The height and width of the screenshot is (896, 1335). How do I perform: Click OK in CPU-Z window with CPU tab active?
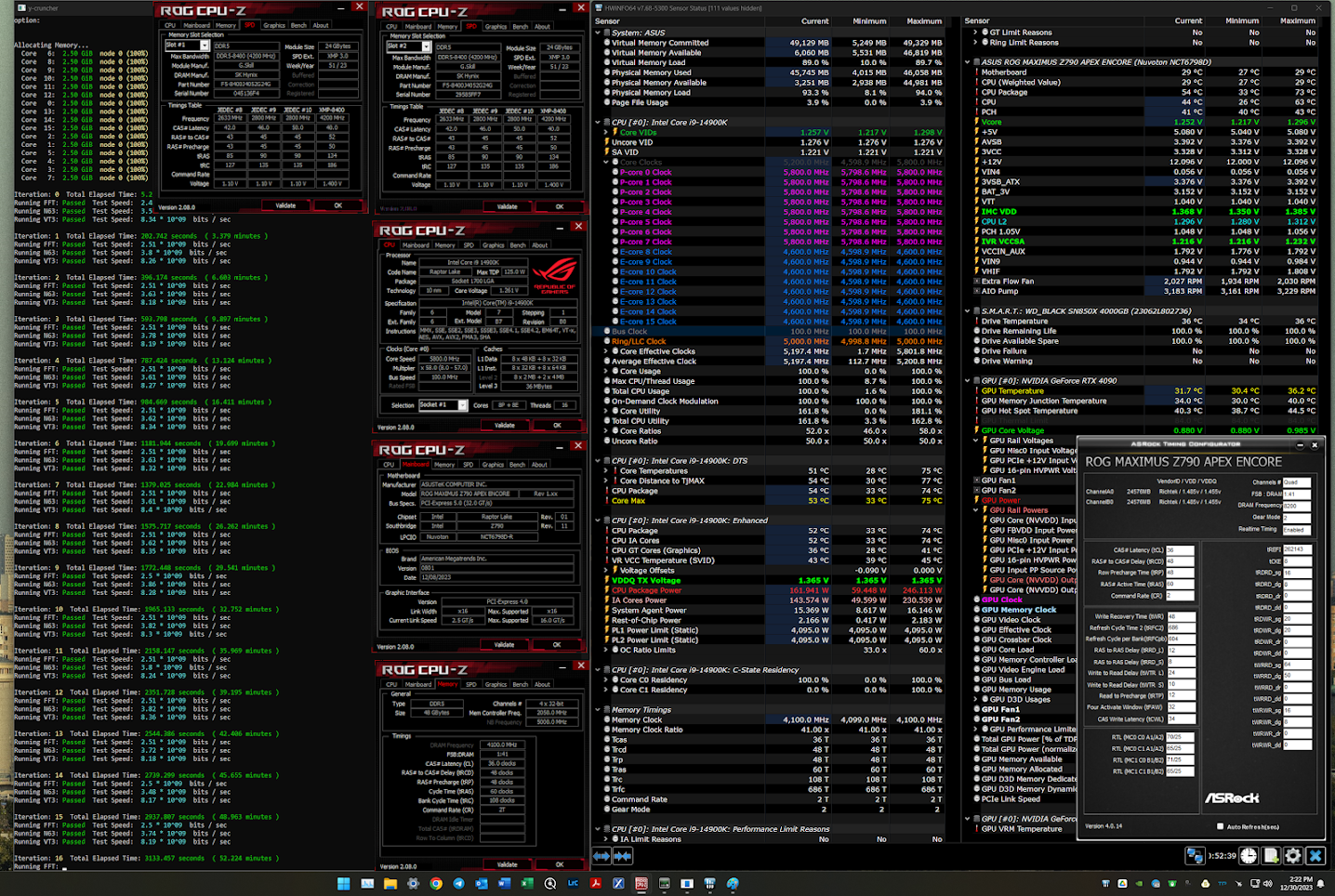[x=557, y=426]
